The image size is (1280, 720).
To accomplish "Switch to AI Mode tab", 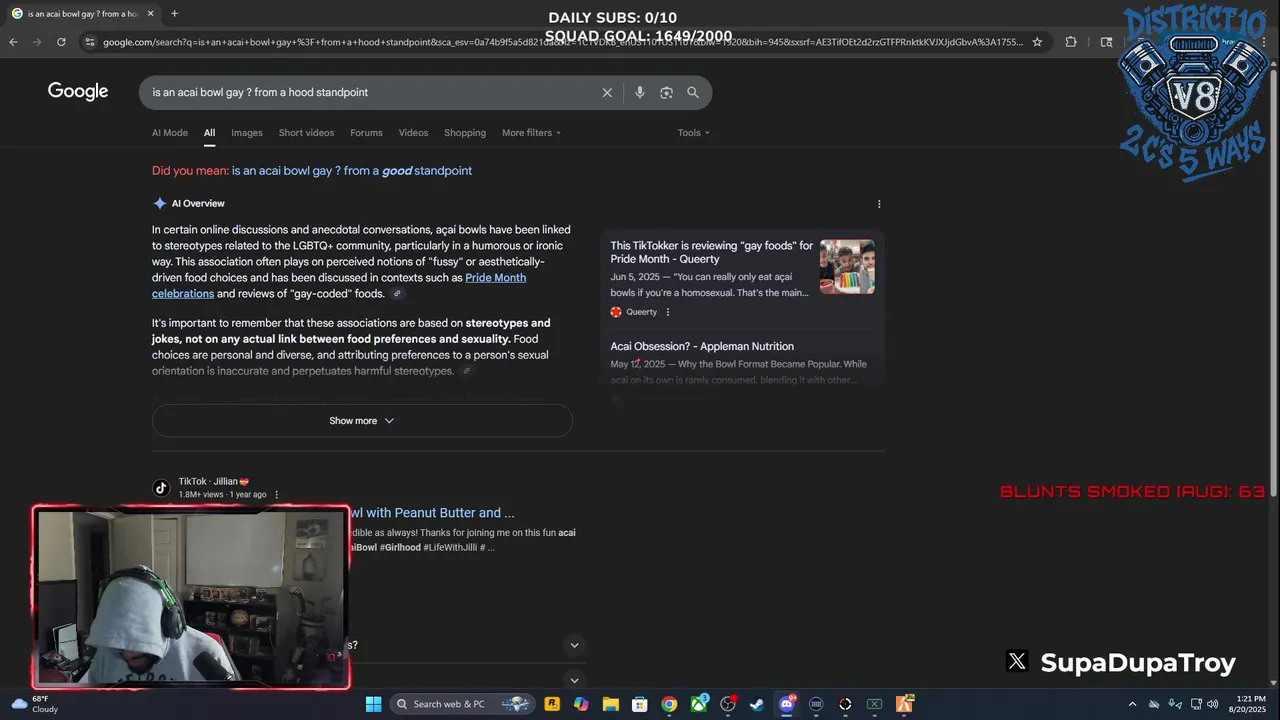I will (170, 133).
